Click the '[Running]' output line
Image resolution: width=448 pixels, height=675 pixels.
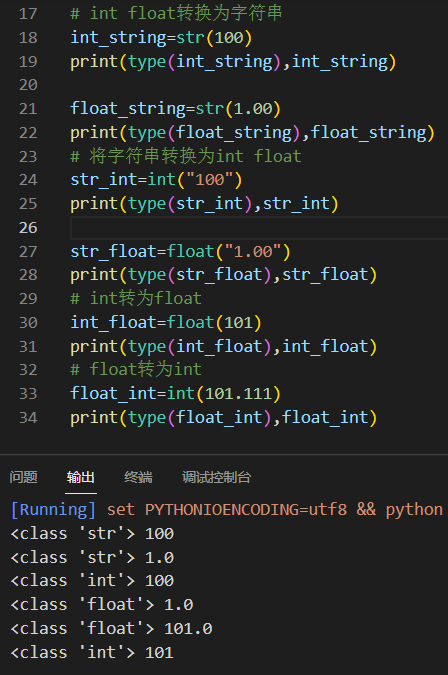click(227, 510)
